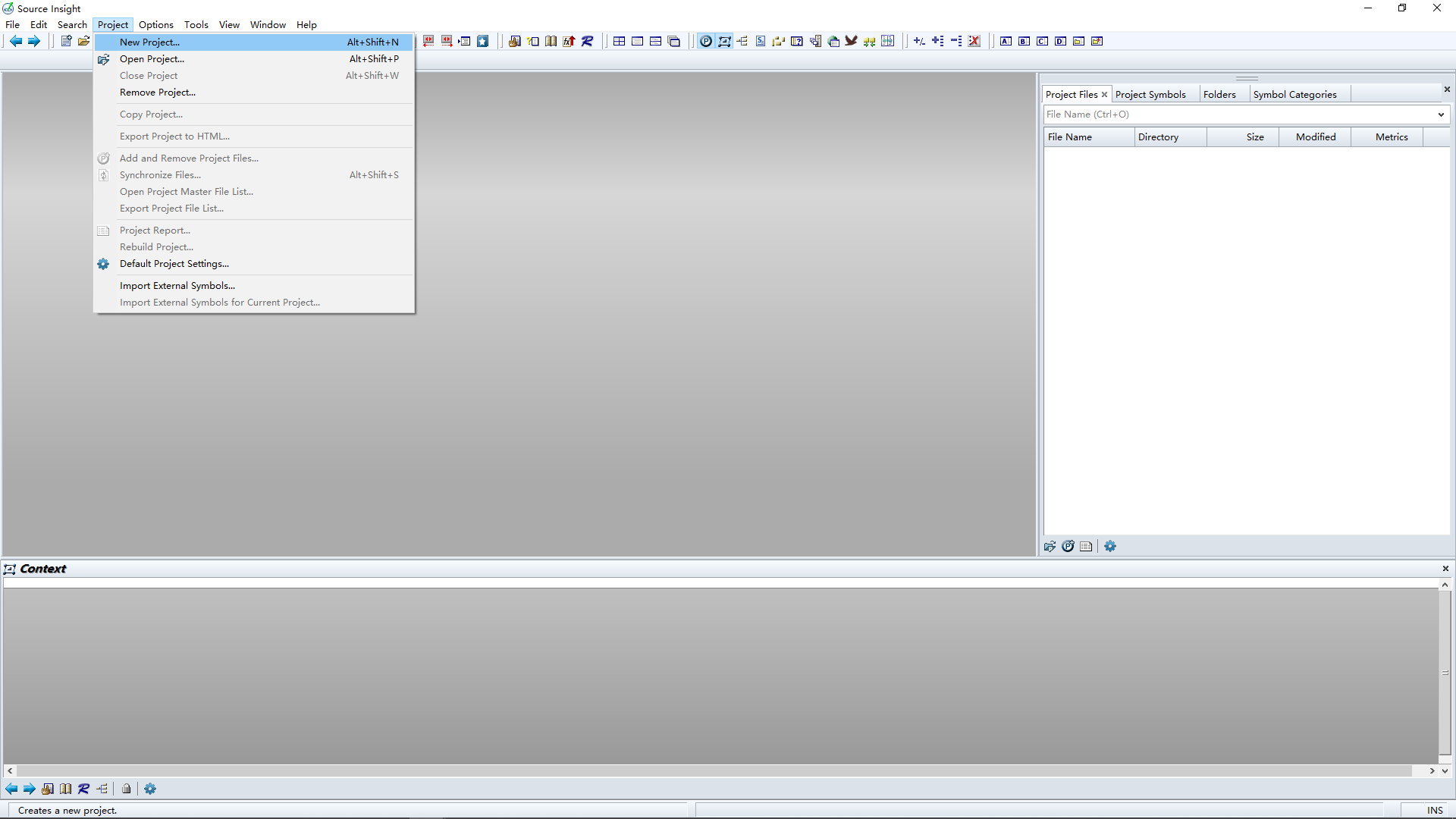Open the Project panel settings gear

pos(1110,546)
